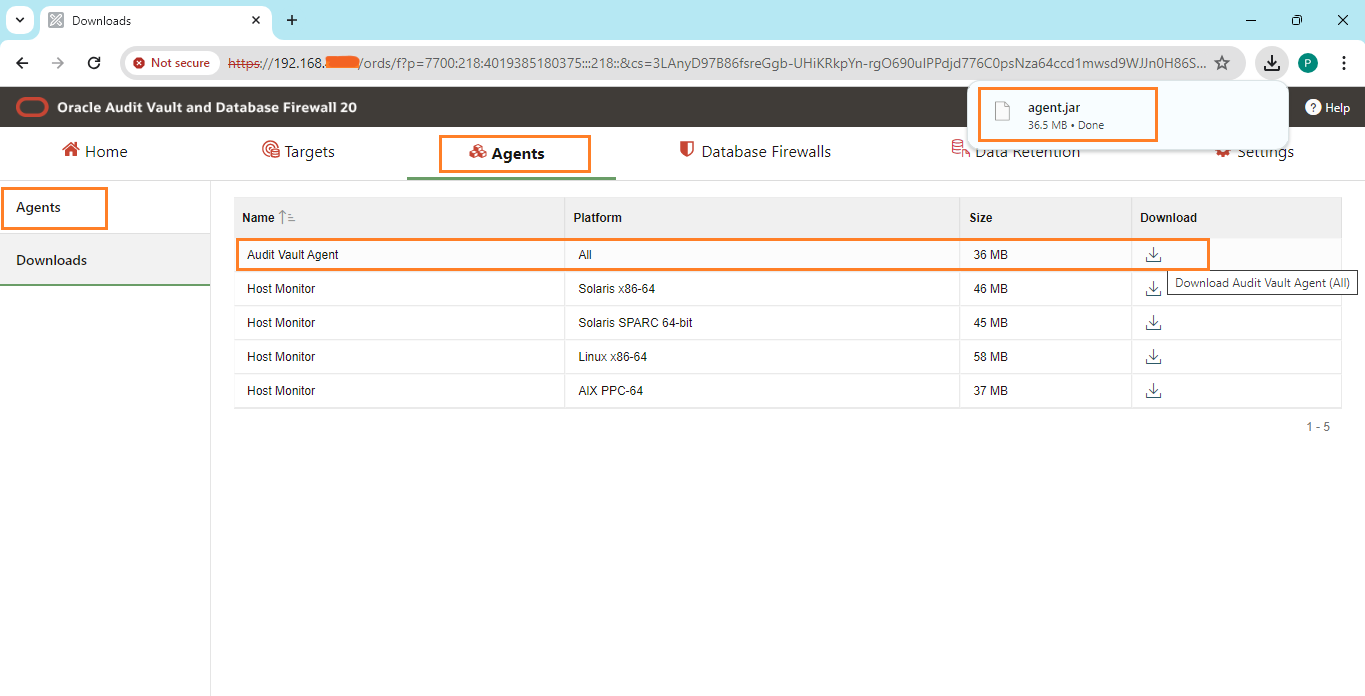The height and width of the screenshot is (696, 1365).
Task: Download Host Monitor for Solaris x86-64
Action: coord(1153,288)
